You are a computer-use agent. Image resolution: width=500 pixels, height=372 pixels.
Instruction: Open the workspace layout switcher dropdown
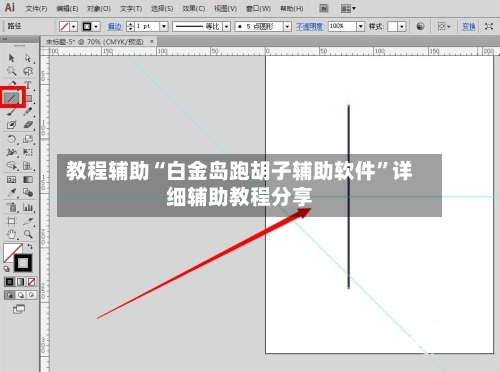click(x=348, y=8)
